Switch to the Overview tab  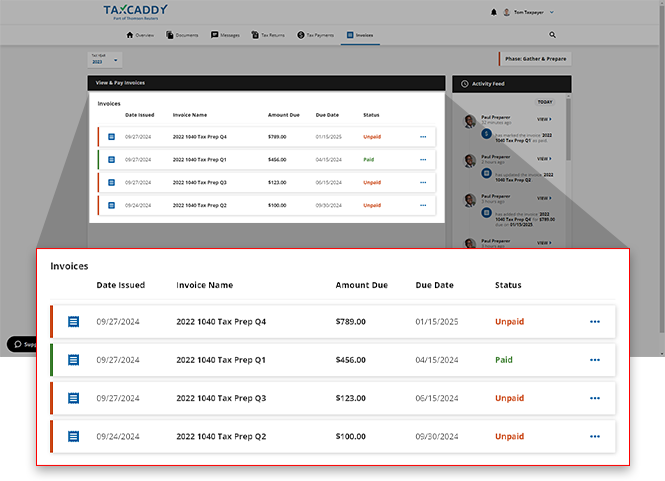click(140, 35)
